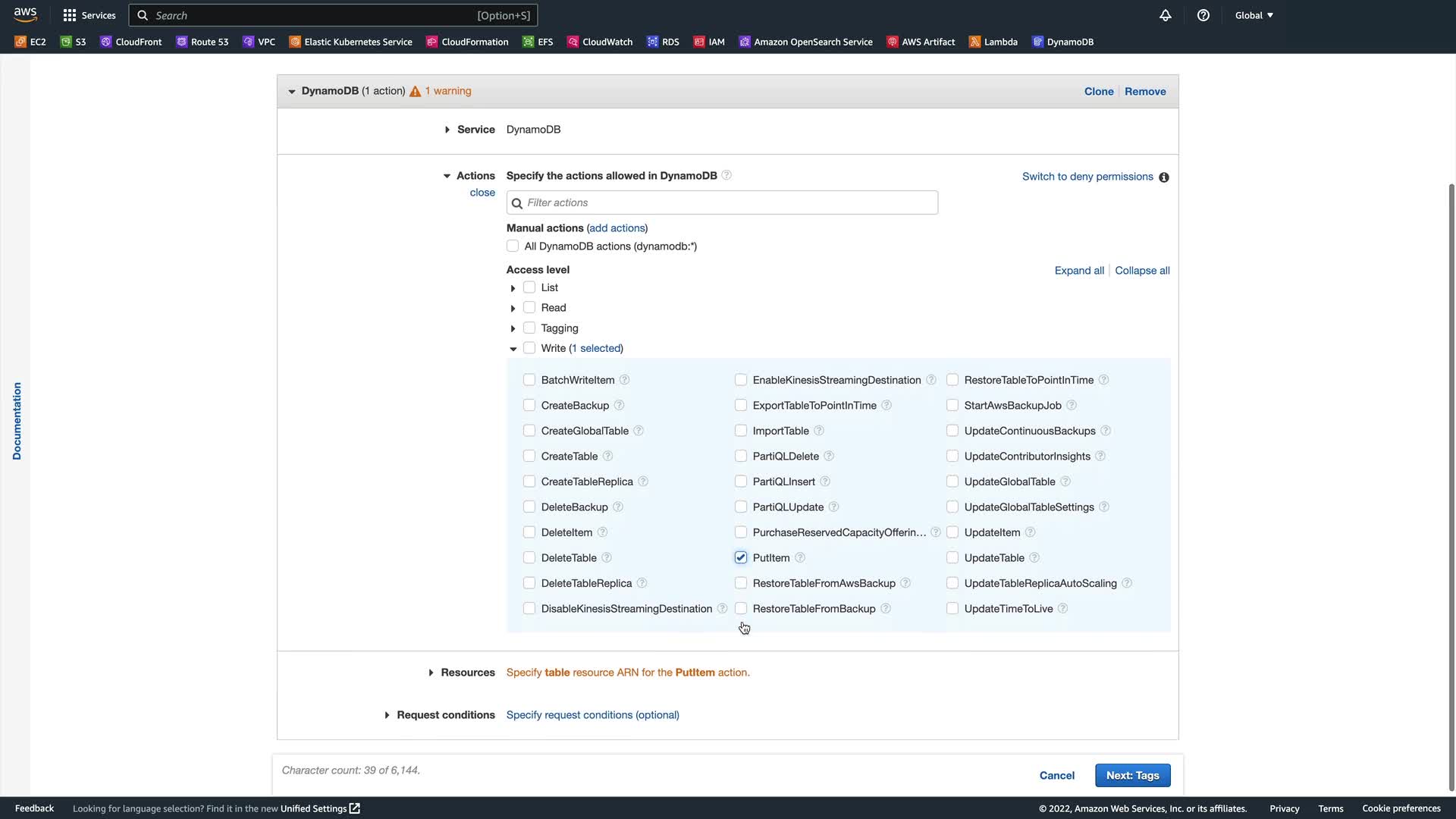Open the Global region dropdown

[x=1254, y=15]
